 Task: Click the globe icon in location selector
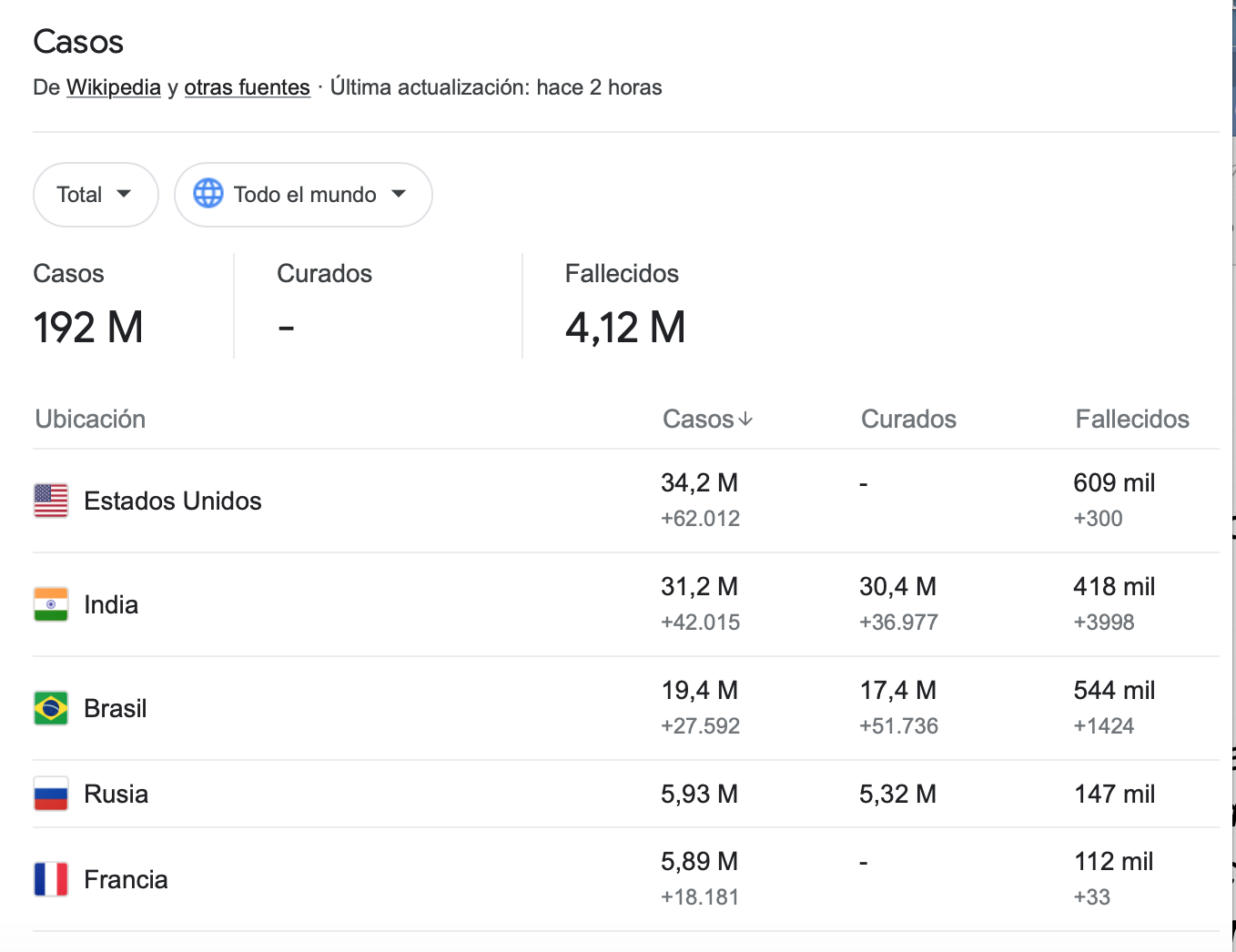click(208, 194)
